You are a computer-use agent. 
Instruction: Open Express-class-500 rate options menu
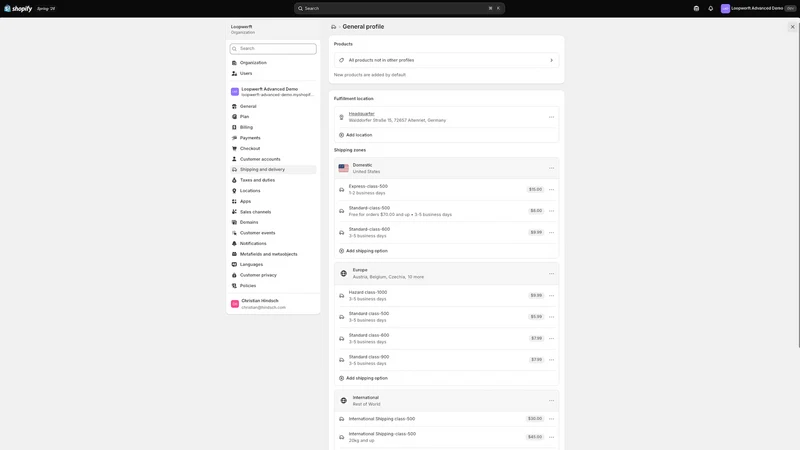(552, 190)
